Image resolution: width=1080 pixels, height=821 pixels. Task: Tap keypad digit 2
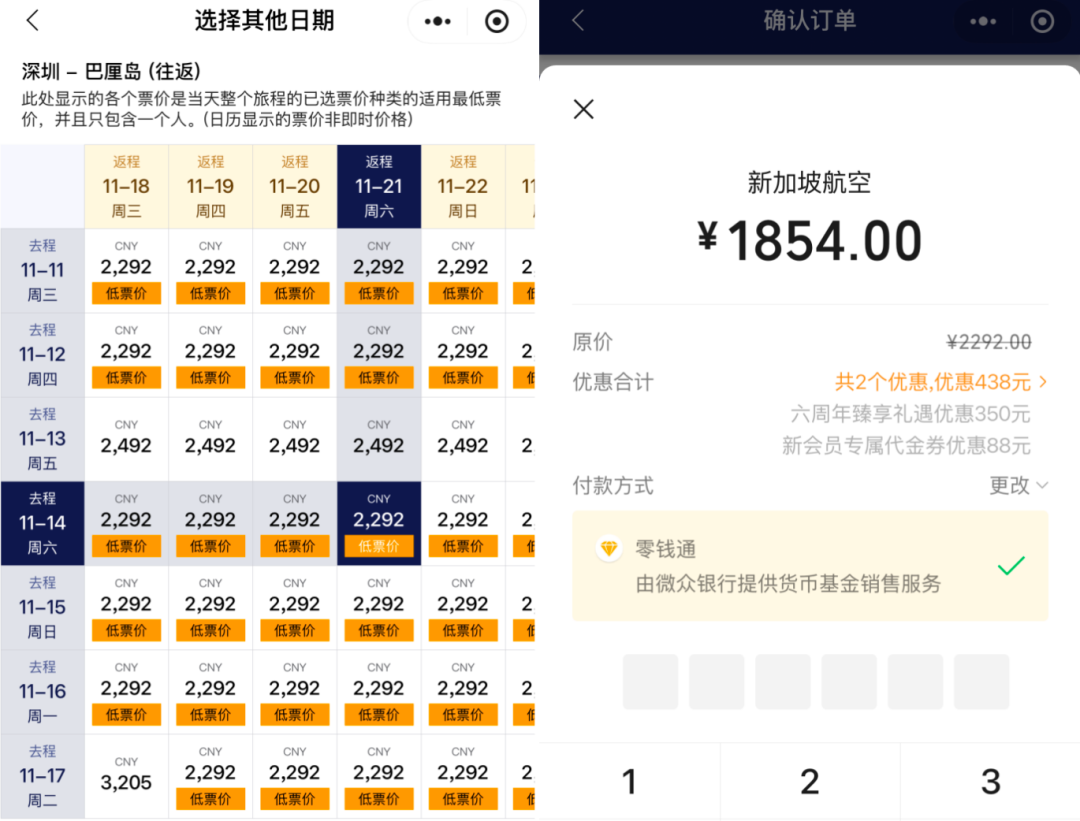(810, 782)
